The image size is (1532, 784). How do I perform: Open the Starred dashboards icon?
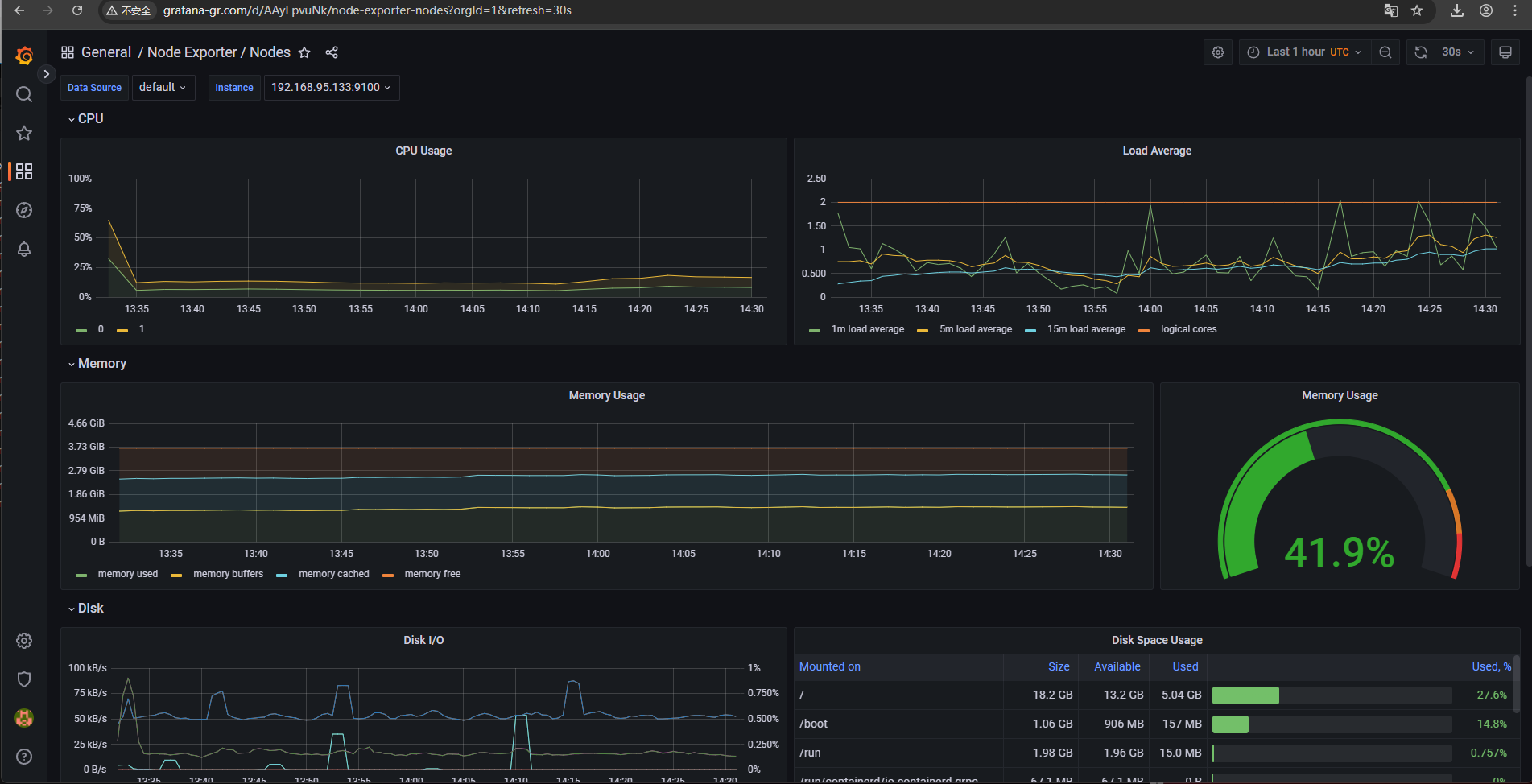click(24, 133)
